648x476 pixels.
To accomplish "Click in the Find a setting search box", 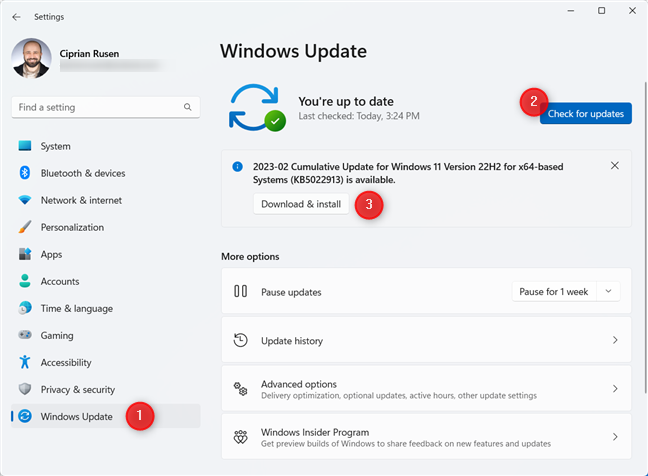I will click(106, 107).
